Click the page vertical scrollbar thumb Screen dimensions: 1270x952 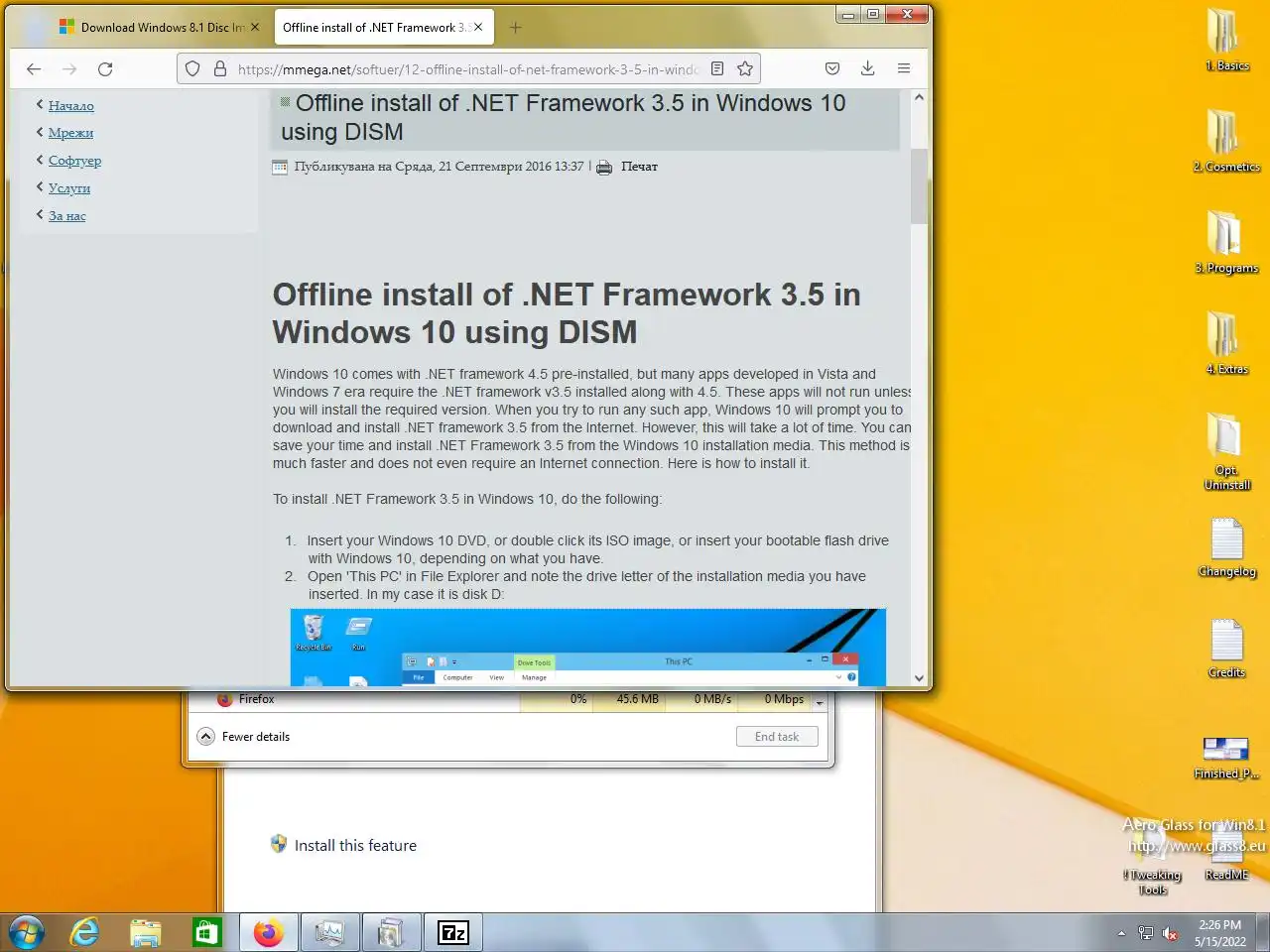click(919, 185)
